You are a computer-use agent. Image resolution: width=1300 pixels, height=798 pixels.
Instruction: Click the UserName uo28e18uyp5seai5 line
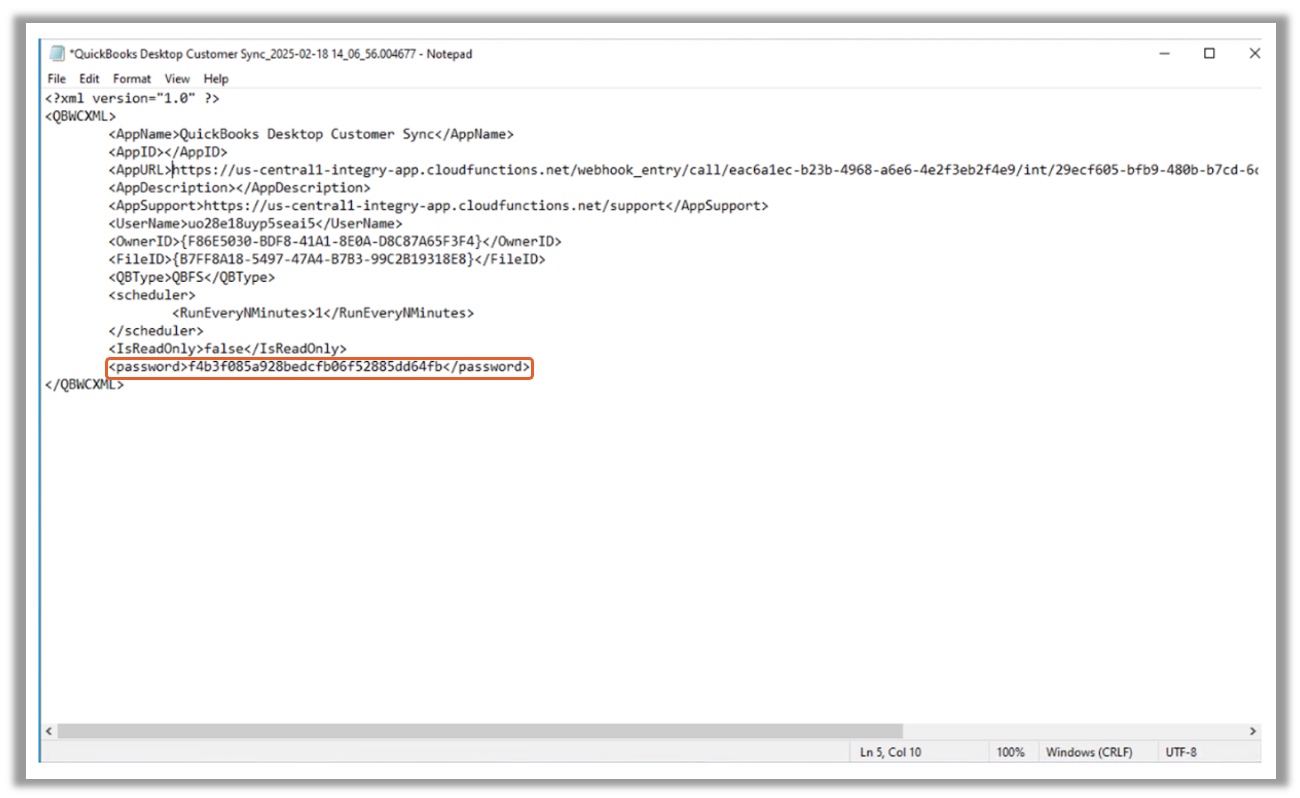pyautogui.click(x=255, y=224)
